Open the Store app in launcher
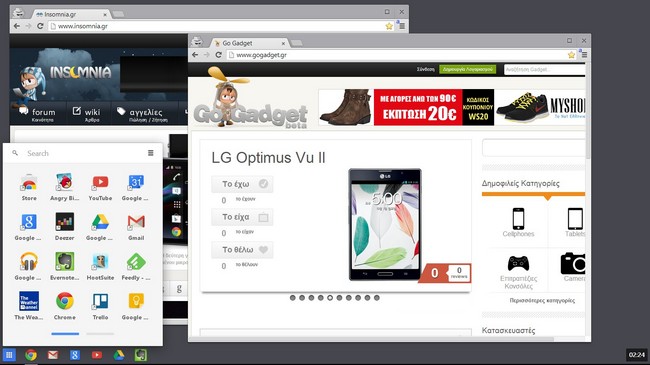 tap(29, 187)
